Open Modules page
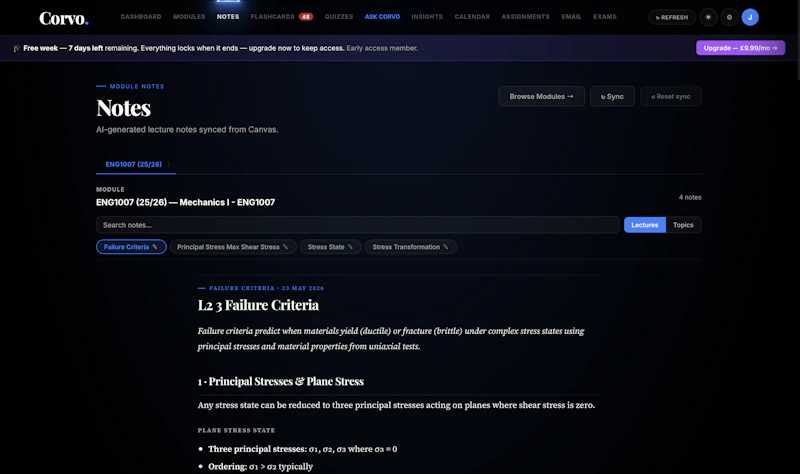This screenshot has height=474, width=800. pyautogui.click(x=189, y=17)
